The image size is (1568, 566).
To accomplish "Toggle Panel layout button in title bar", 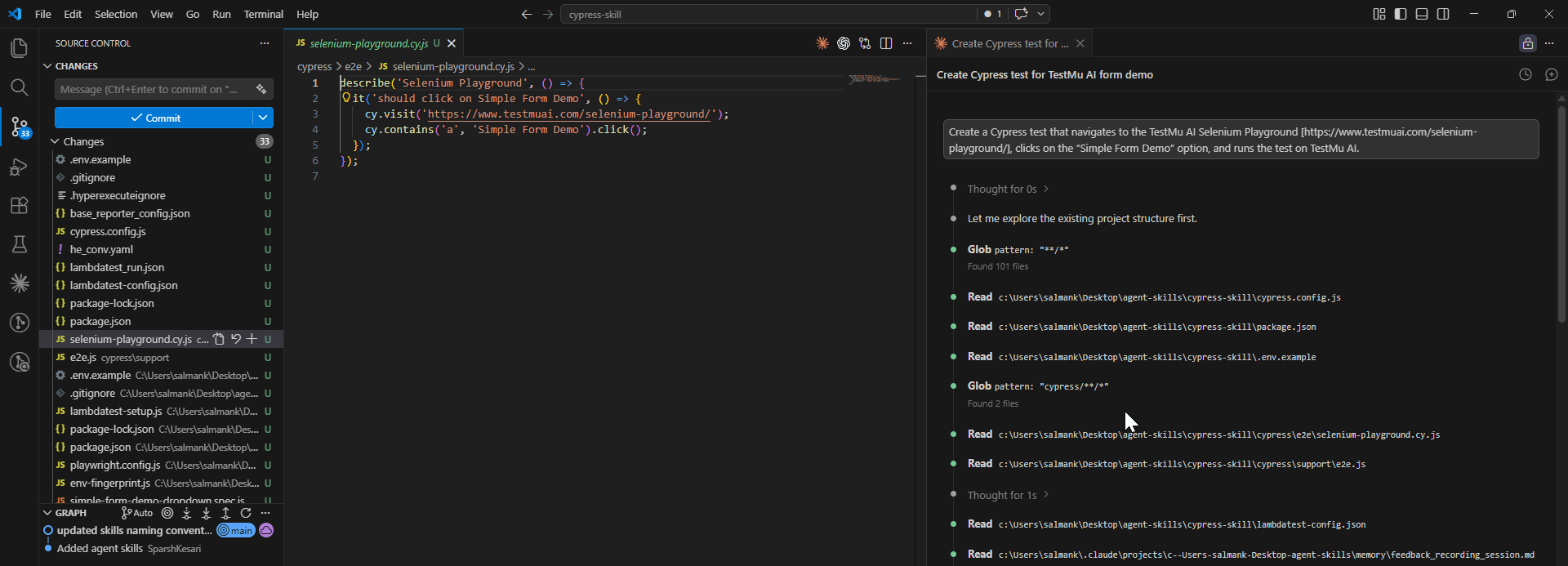I will click(x=1422, y=14).
